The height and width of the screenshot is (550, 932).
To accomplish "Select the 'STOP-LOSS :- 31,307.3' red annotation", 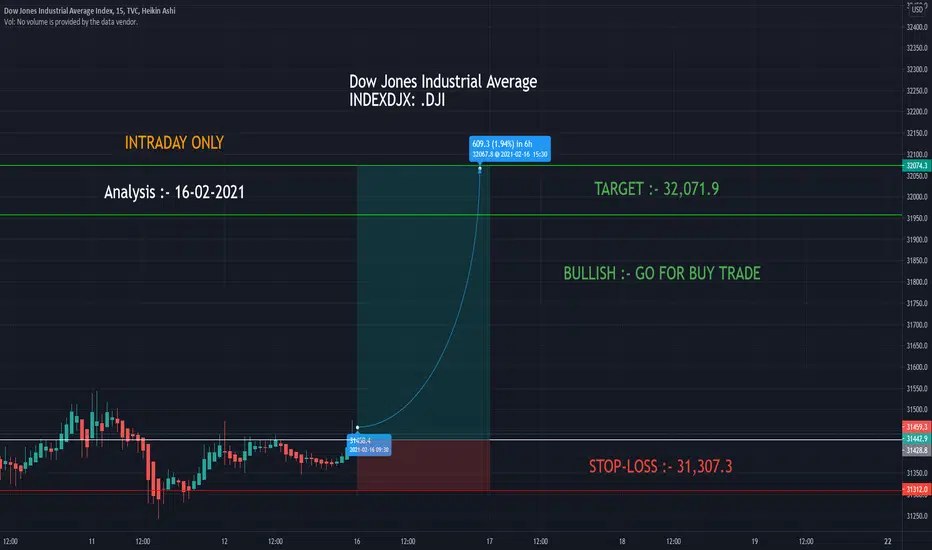I will coord(660,466).
